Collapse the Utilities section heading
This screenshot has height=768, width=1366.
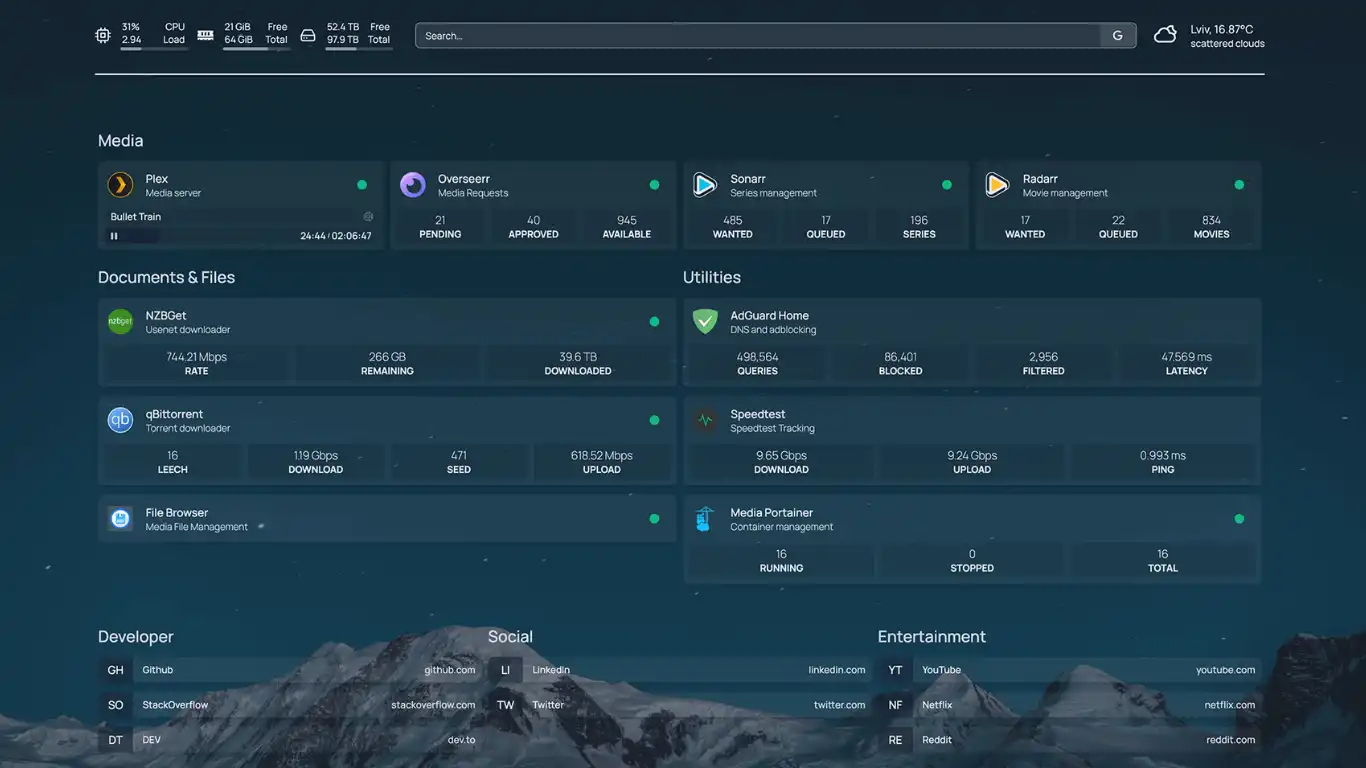(x=711, y=278)
